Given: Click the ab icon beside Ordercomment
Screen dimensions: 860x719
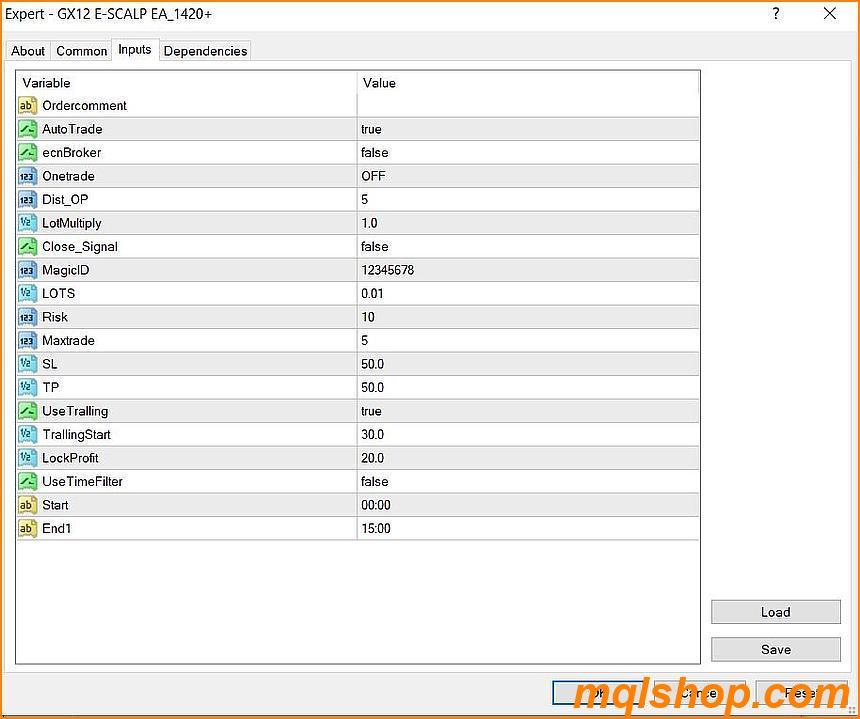Looking at the screenshot, I should 27,106.
